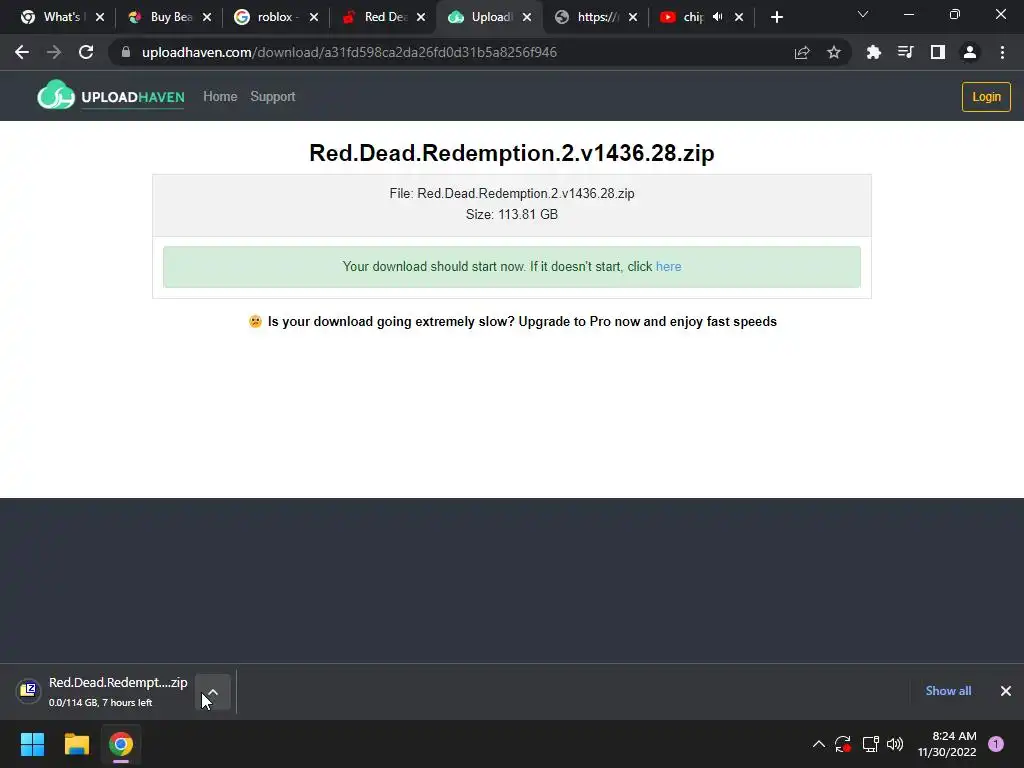The height and width of the screenshot is (768, 1024).
Task: Open the Windows Start menu
Action: pos(32,744)
